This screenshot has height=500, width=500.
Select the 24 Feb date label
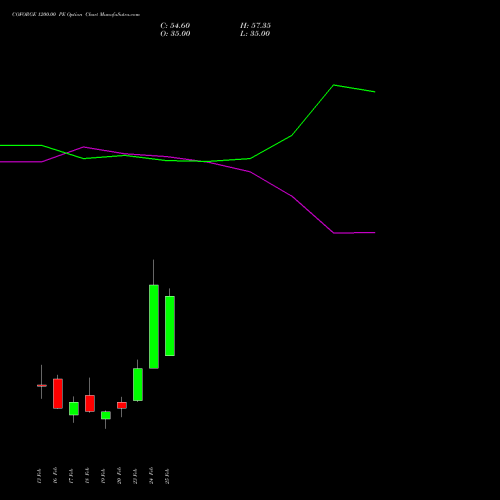(x=151, y=476)
